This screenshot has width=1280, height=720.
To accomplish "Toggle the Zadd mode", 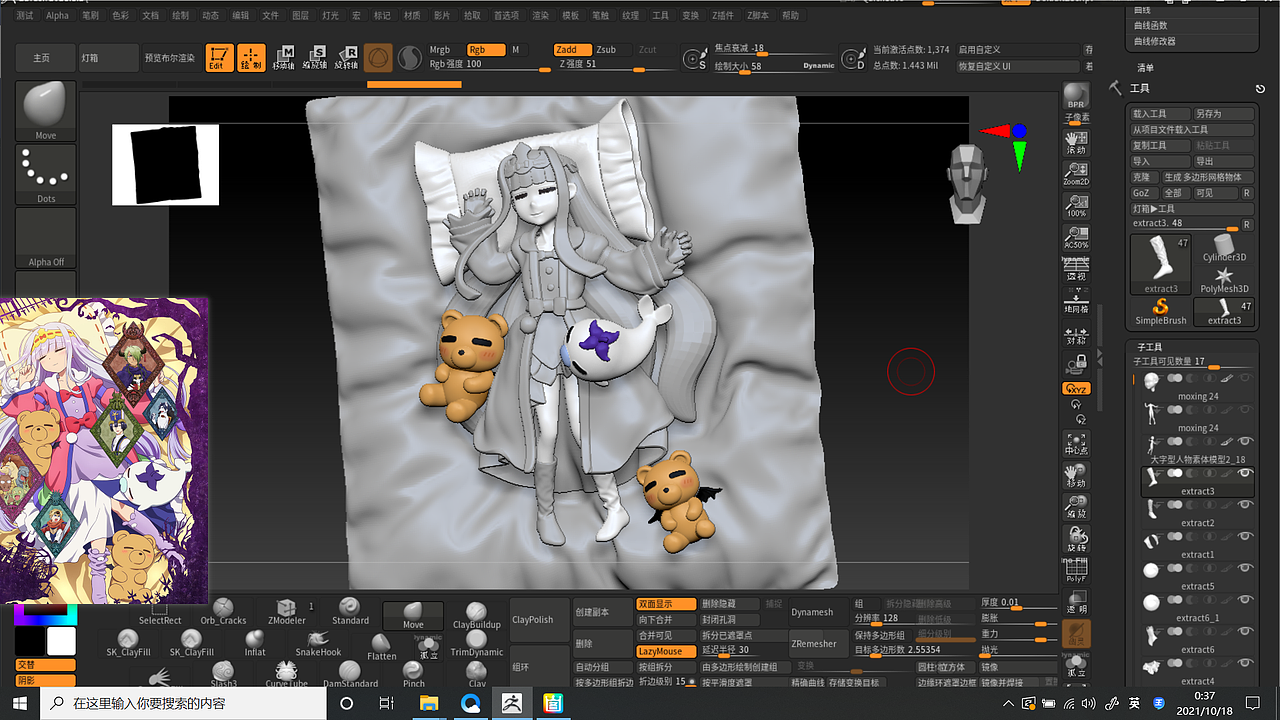I will coord(571,50).
